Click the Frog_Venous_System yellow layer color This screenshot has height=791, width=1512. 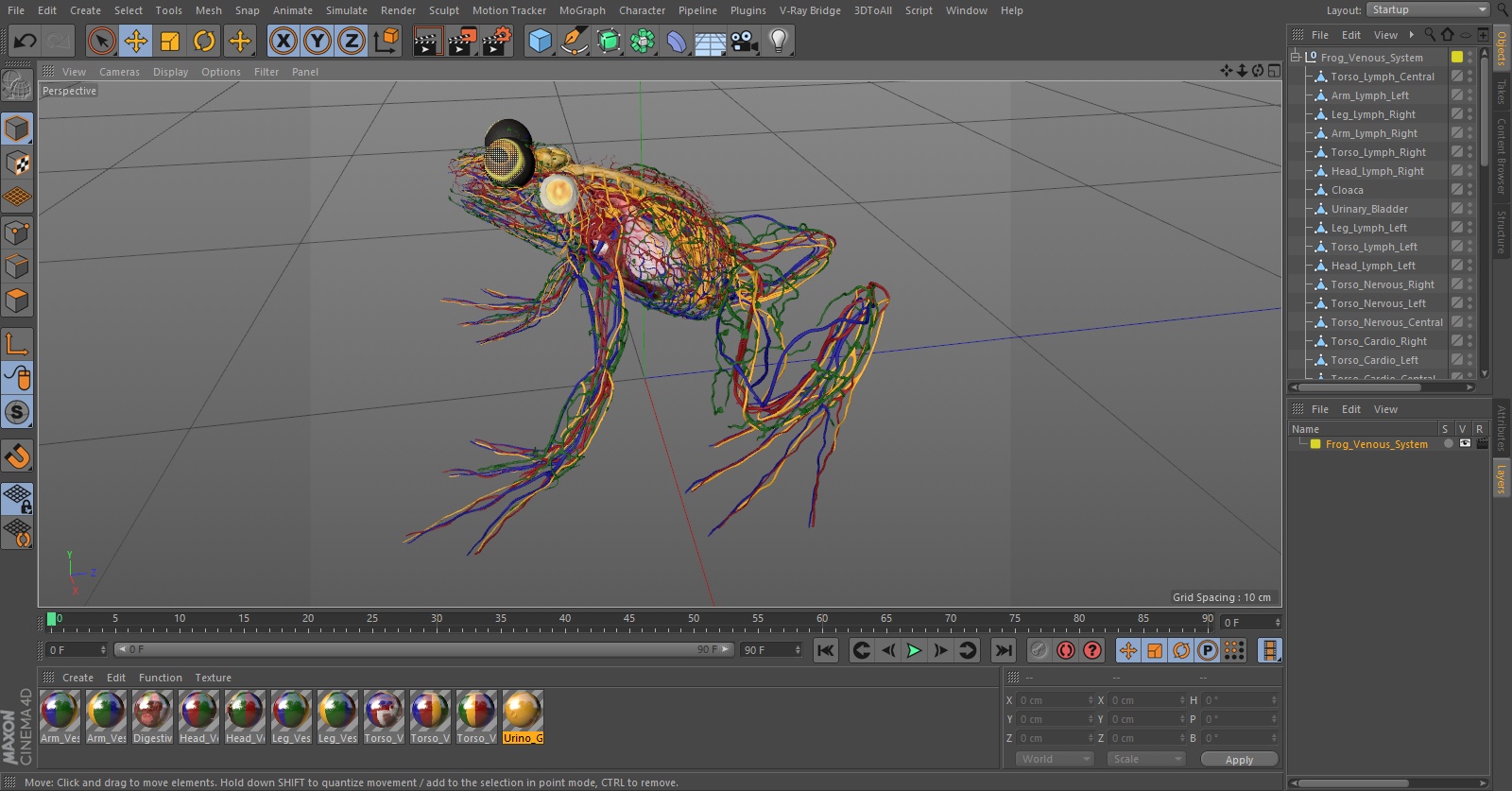point(1315,444)
